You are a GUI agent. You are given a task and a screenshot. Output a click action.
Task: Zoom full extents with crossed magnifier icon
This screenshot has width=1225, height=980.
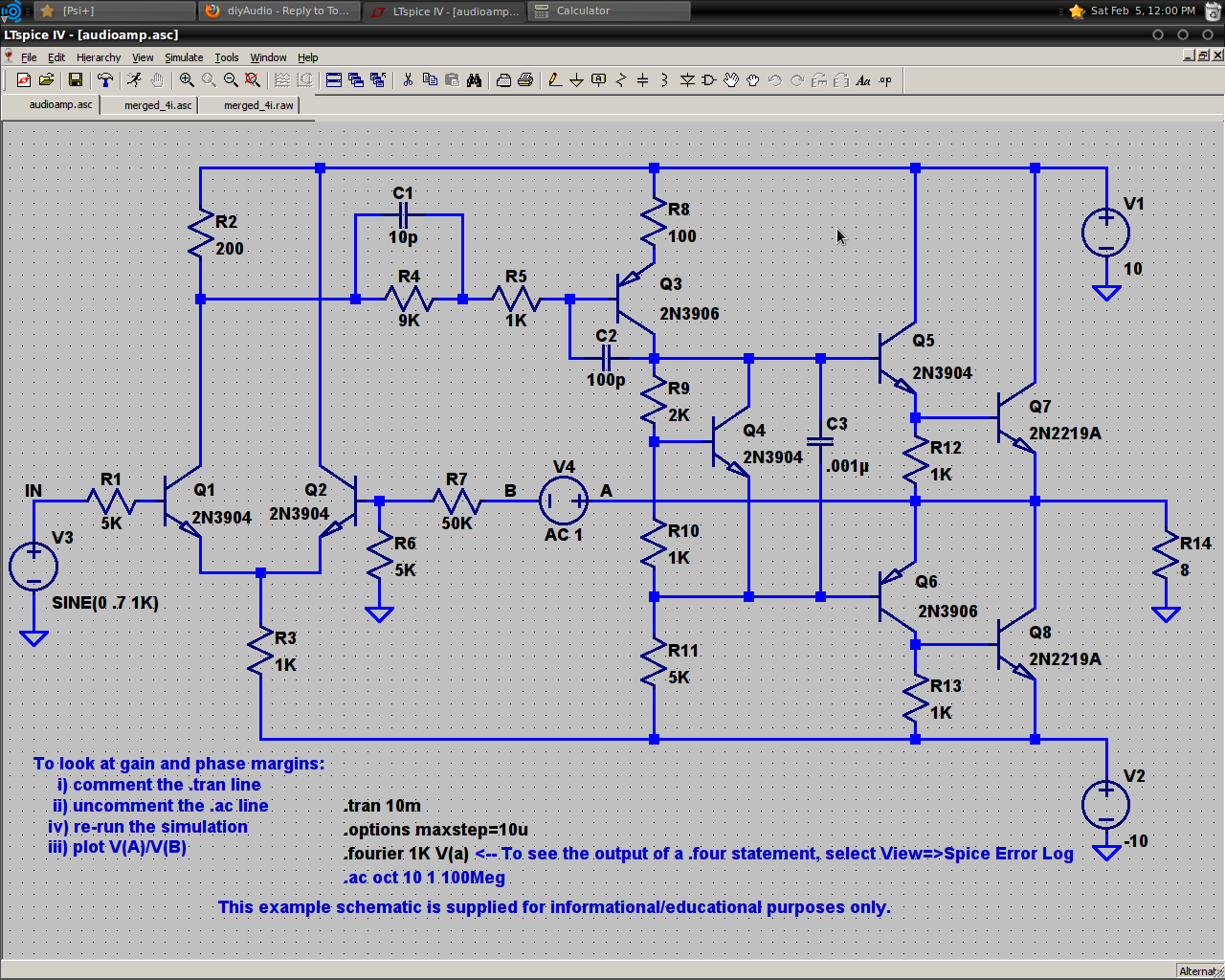point(253,80)
